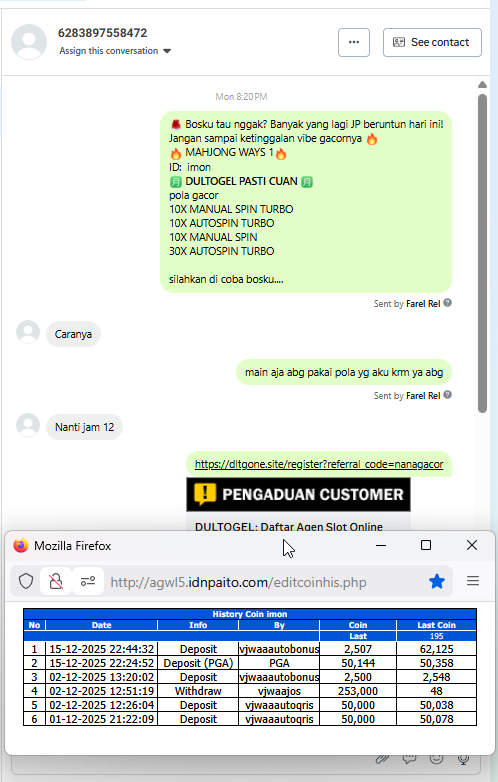The width and height of the screenshot is (498, 782).
Task: Click the 50,144 coin cell
Action: coord(358,663)
